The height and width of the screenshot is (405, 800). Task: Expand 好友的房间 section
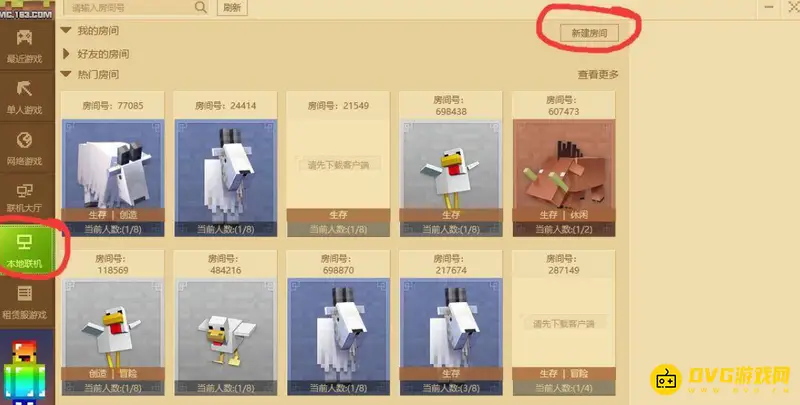[65, 54]
